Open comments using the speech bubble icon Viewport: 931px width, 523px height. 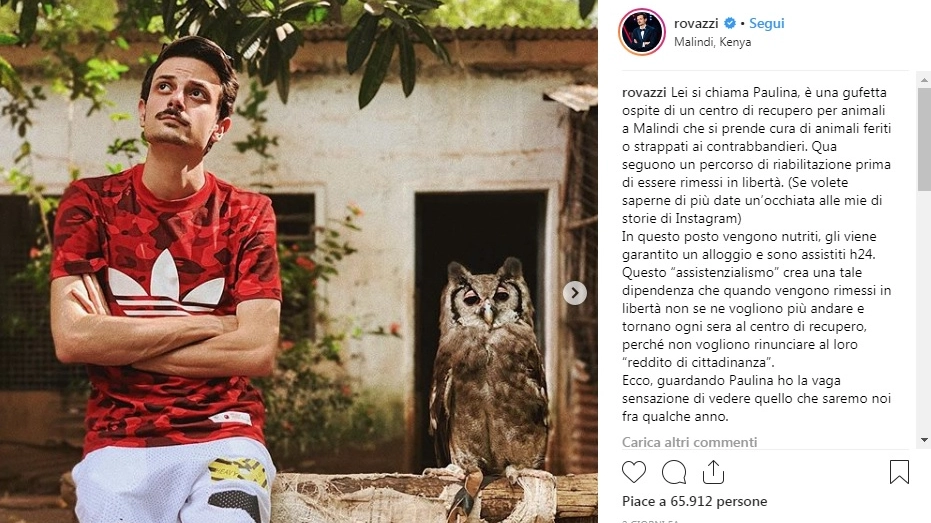coord(674,472)
